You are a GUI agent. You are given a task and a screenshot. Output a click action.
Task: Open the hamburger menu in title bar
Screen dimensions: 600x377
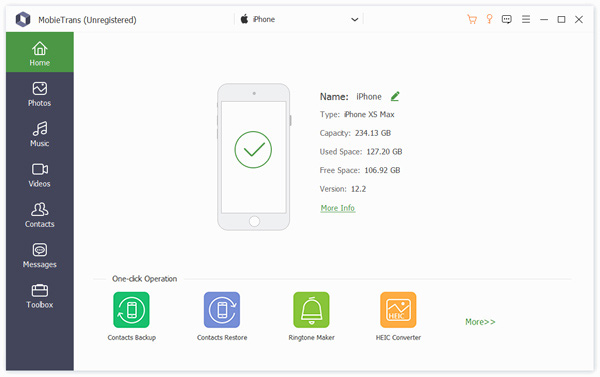point(526,19)
